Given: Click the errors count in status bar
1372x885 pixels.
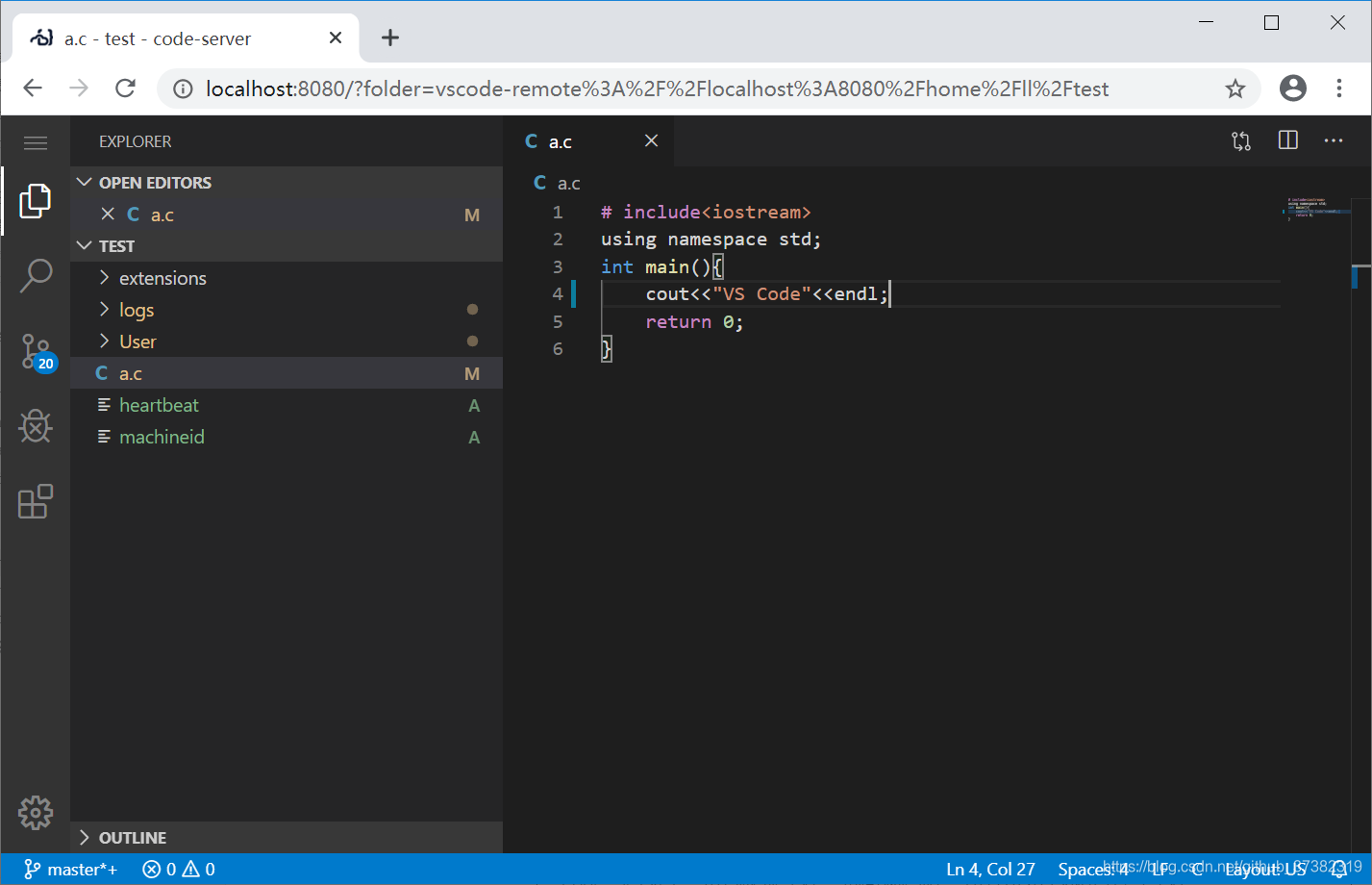Looking at the screenshot, I should (x=160, y=870).
